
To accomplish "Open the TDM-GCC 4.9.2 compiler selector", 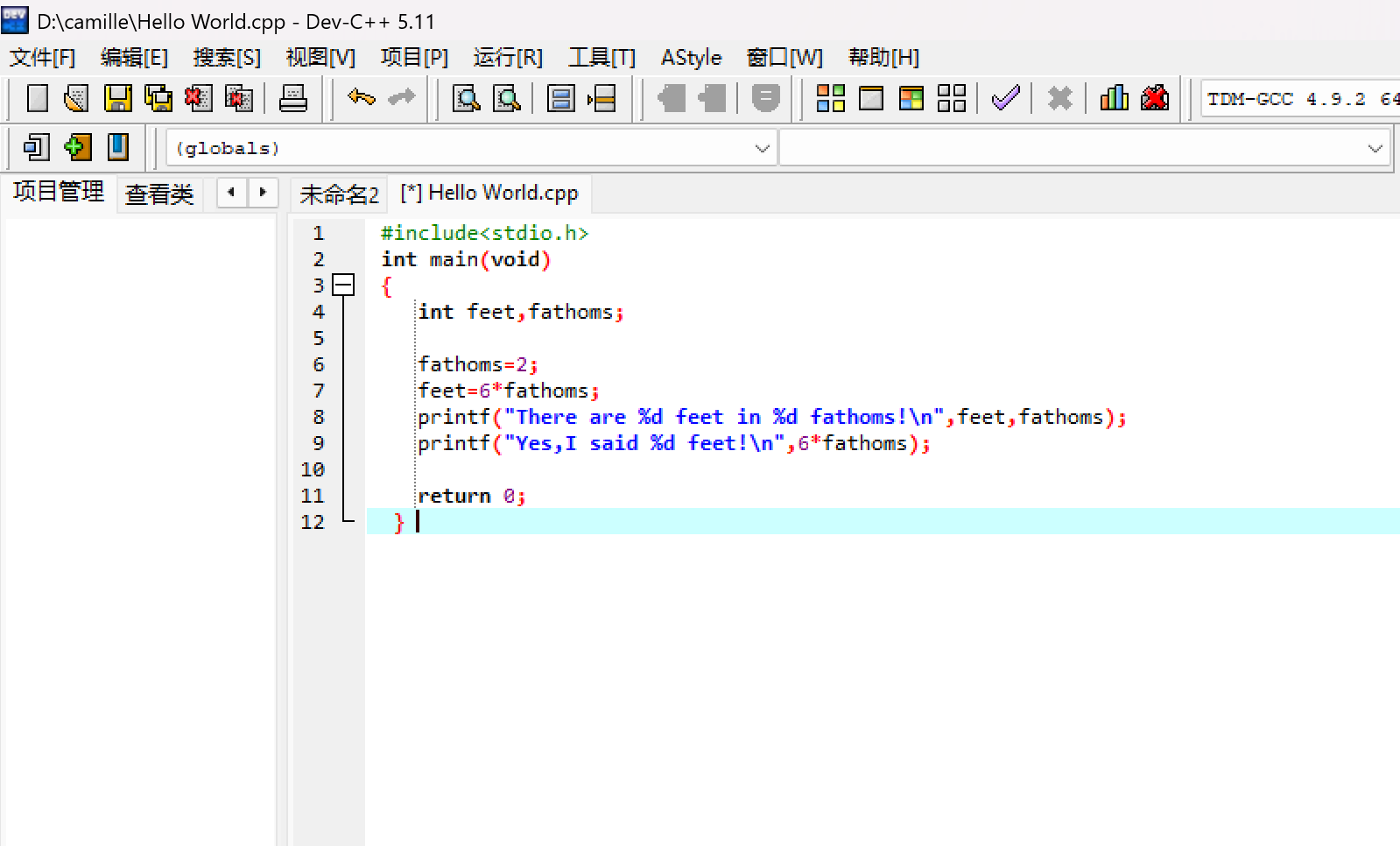I will coord(1300,99).
